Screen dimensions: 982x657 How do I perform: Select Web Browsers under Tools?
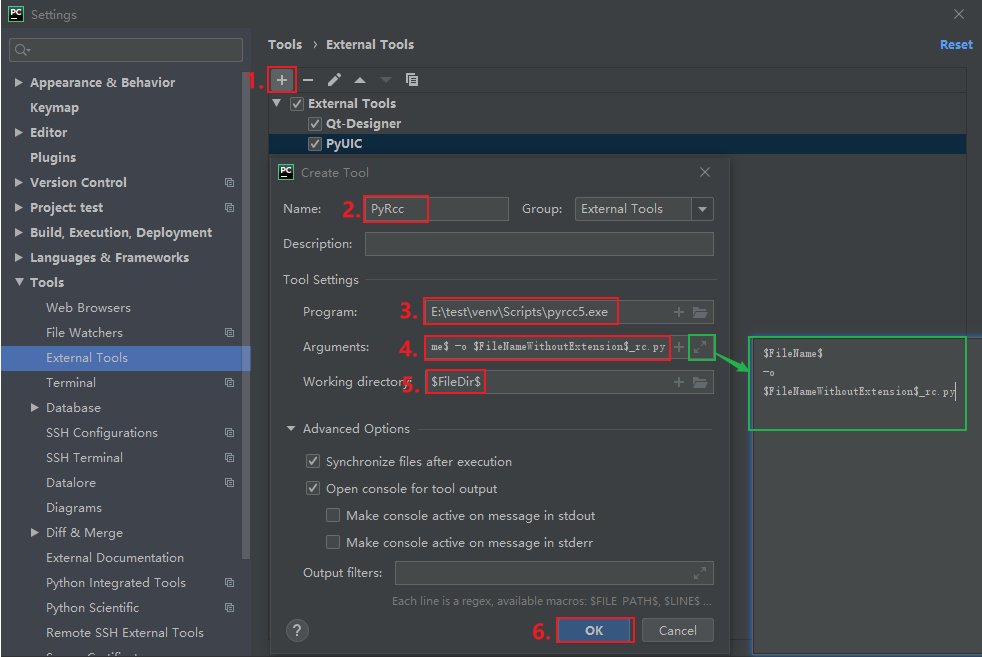click(x=88, y=308)
